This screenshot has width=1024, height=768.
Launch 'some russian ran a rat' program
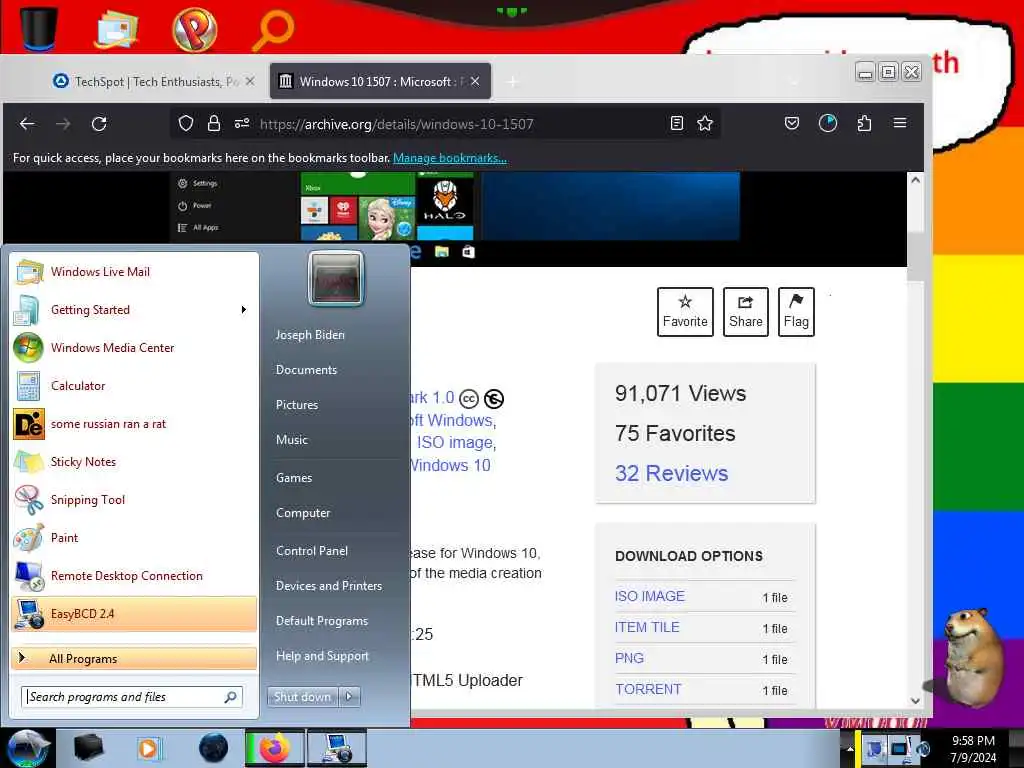click(x=135, y=424)
